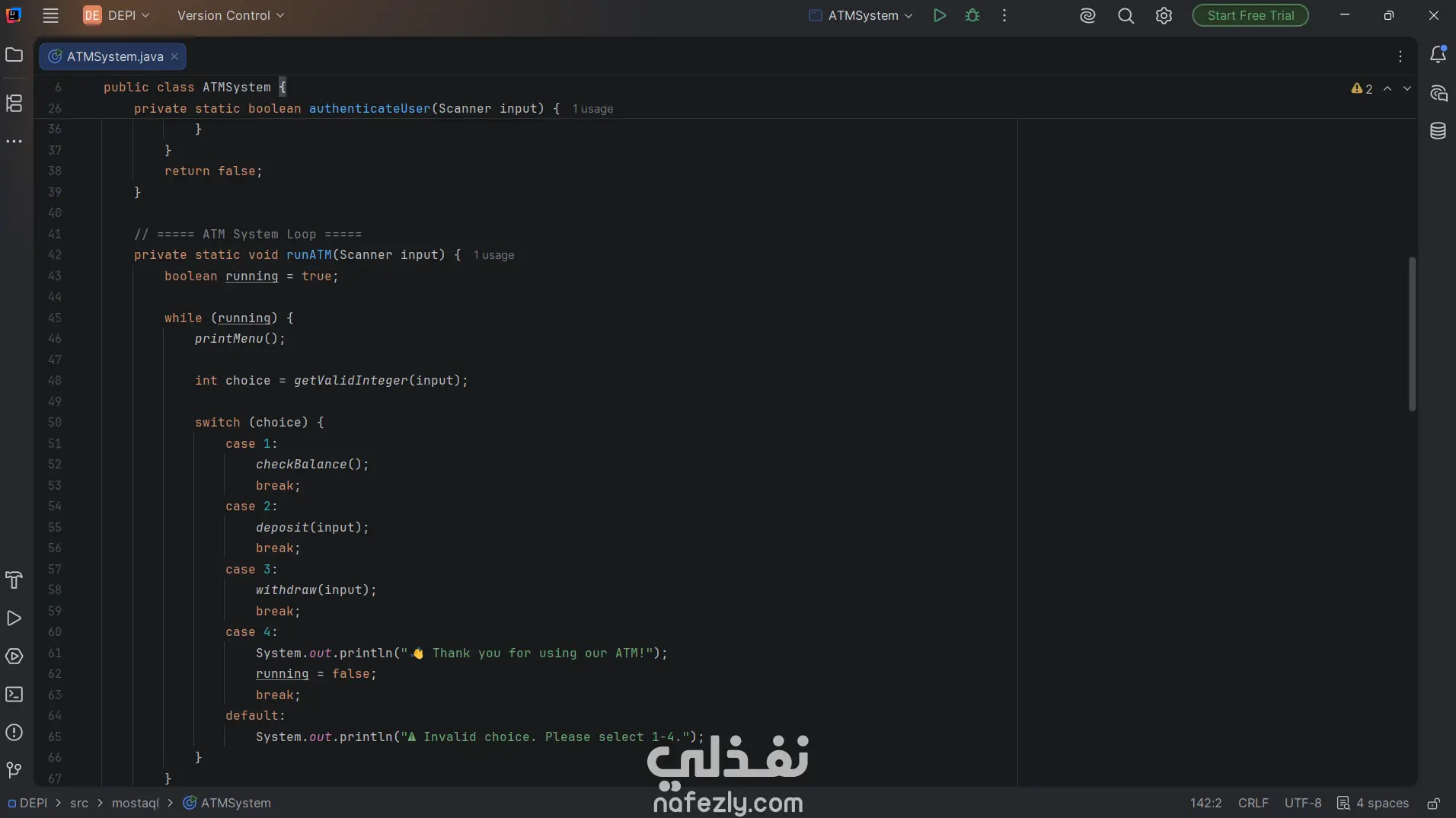Click the 'Thank you for using' string

527,653
